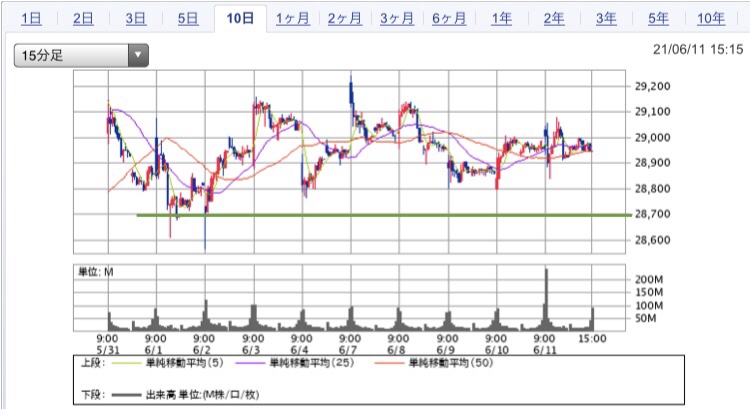
Task: Click the 200M volume axis label
Action: coord(649,279)
